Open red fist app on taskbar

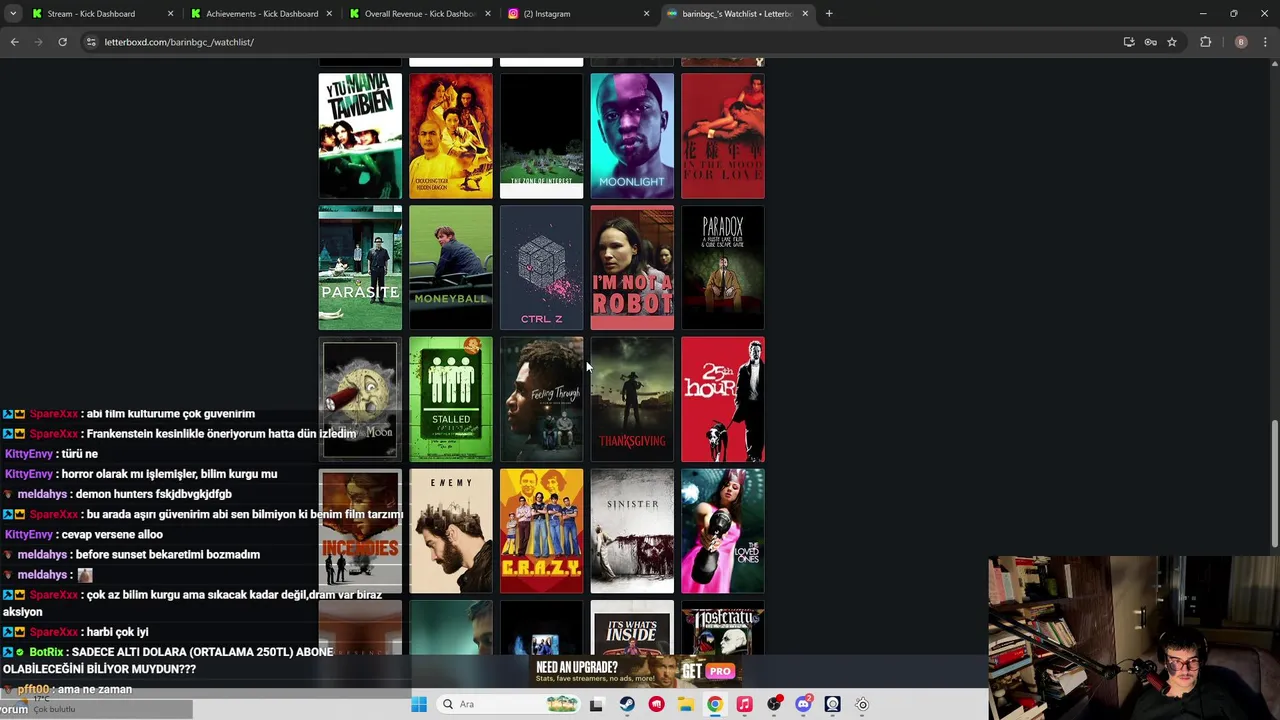click(x=656, y=704)
